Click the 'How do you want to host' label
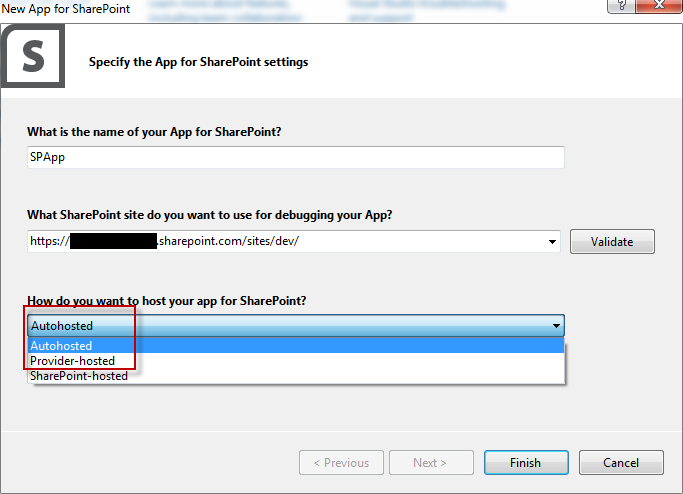 click(x=167, y=301)
